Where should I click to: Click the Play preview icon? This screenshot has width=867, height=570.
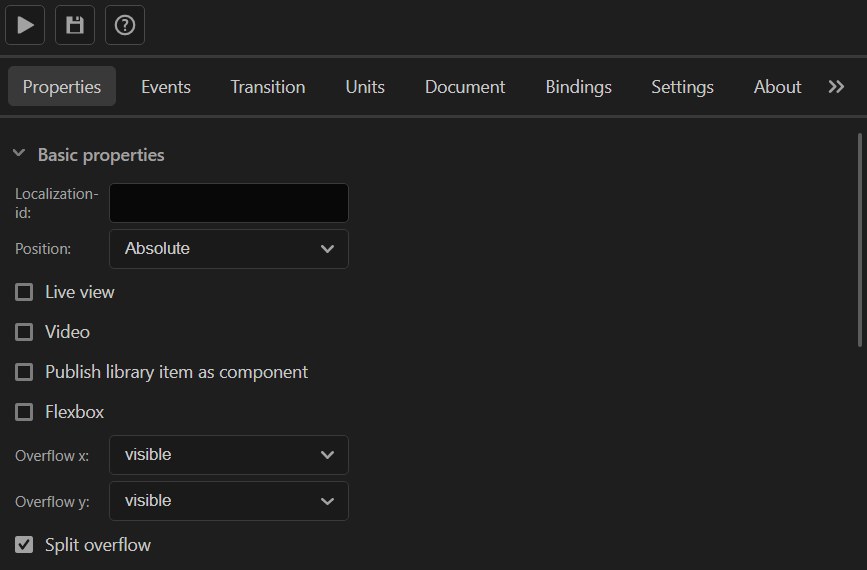25,25
